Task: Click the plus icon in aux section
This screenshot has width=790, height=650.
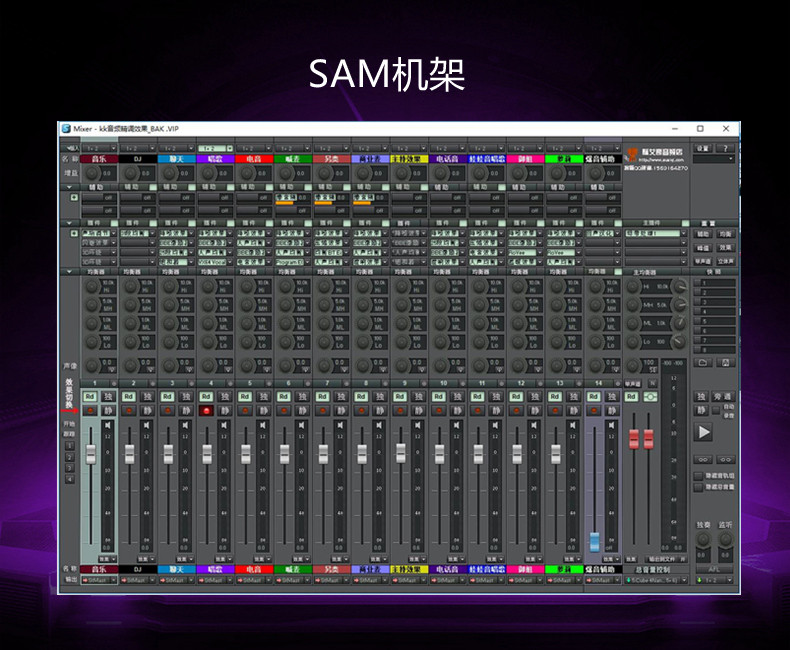Action: 74,198
